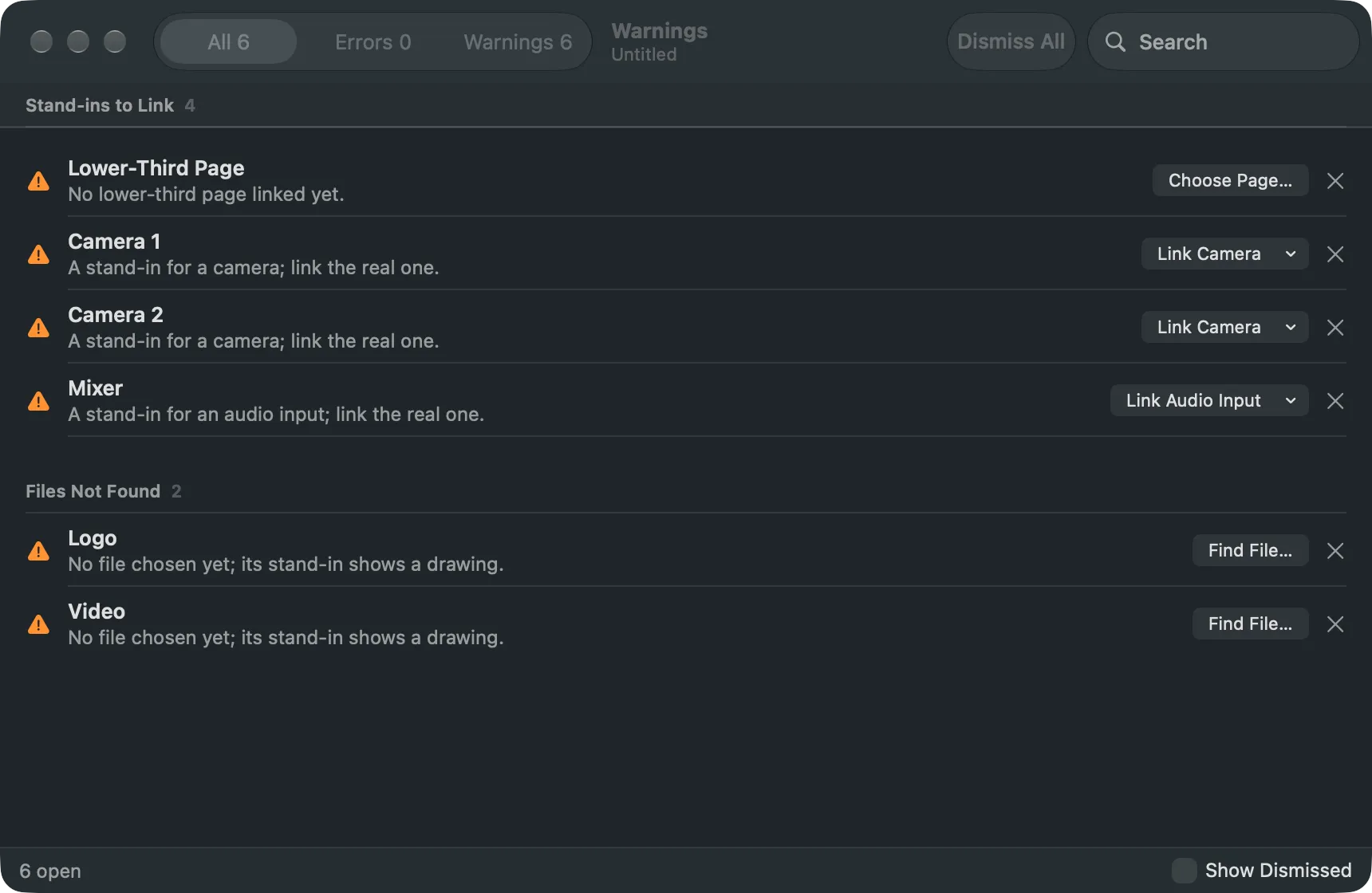Open Link Camera dropdown for Camera 1

pos(1224,254)
